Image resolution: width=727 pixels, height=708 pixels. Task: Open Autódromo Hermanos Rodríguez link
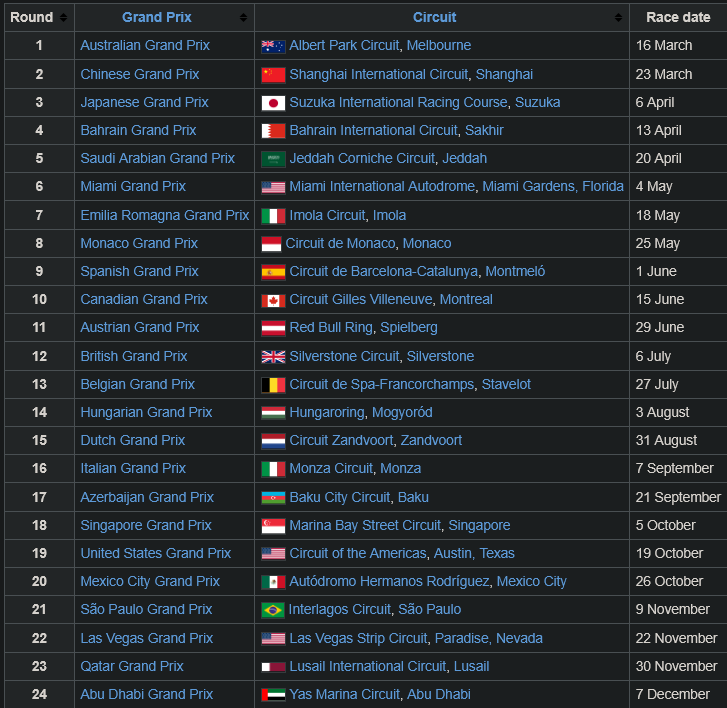click(389, 581)
